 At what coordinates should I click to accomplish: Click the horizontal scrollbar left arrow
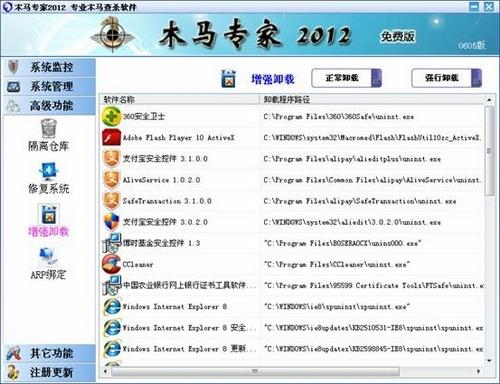pyautogui.click(x=106, y=371)
